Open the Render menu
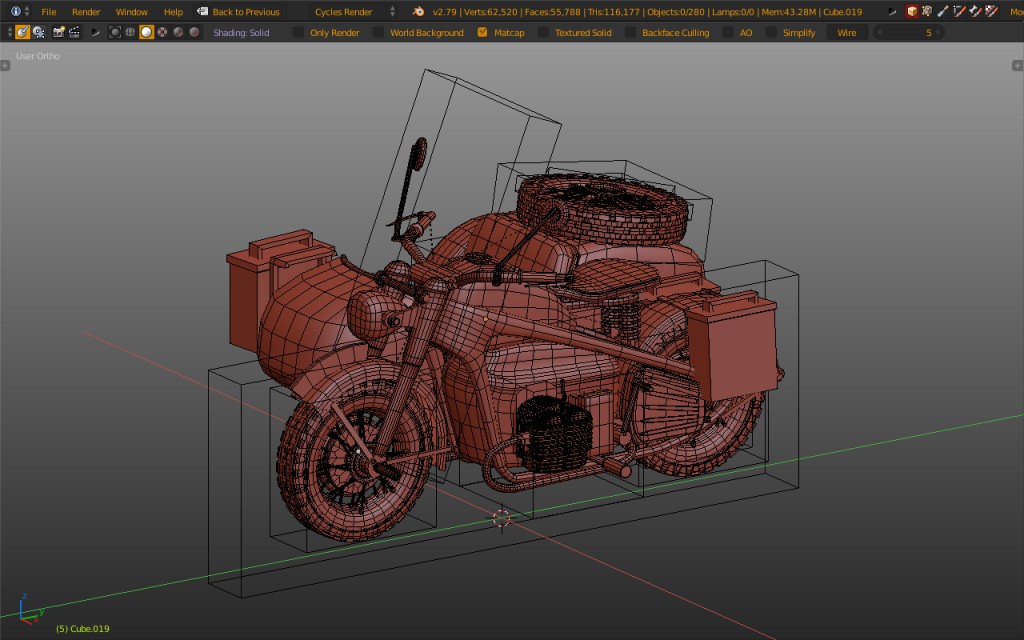1024x640 pixels. (86, 11)
